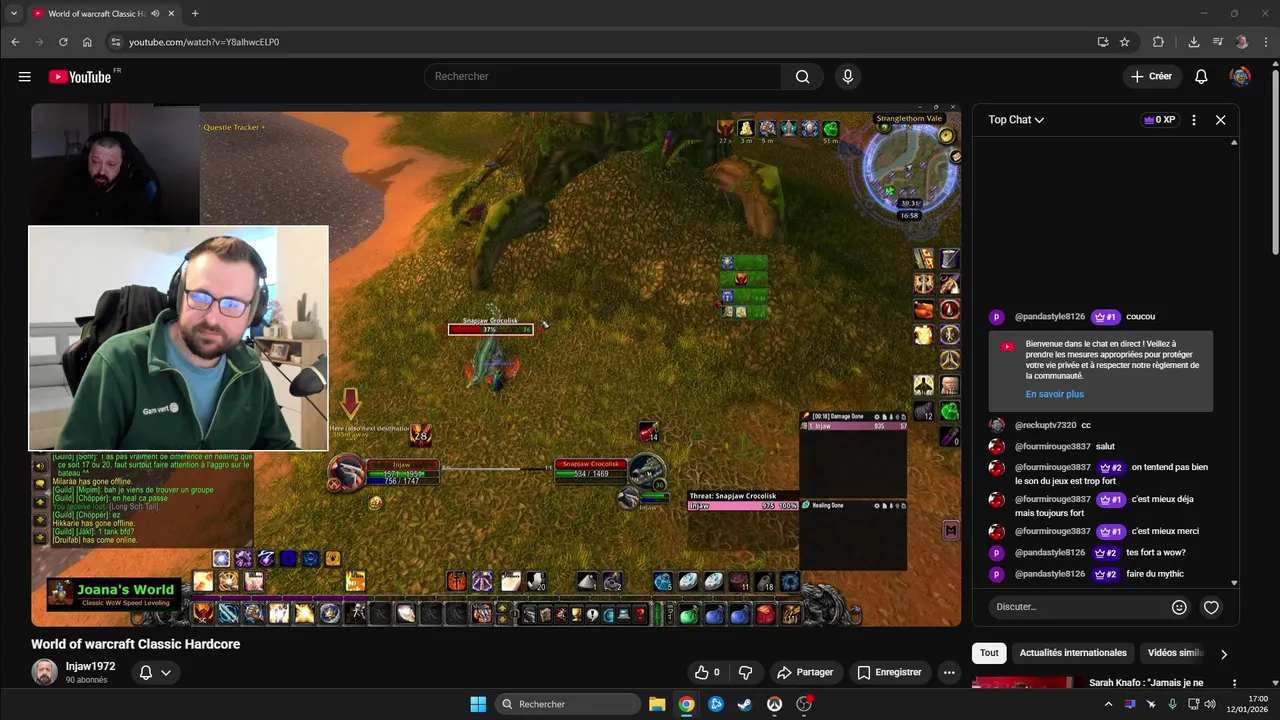
Task: Close the live chat panel
Action: 1220,119
